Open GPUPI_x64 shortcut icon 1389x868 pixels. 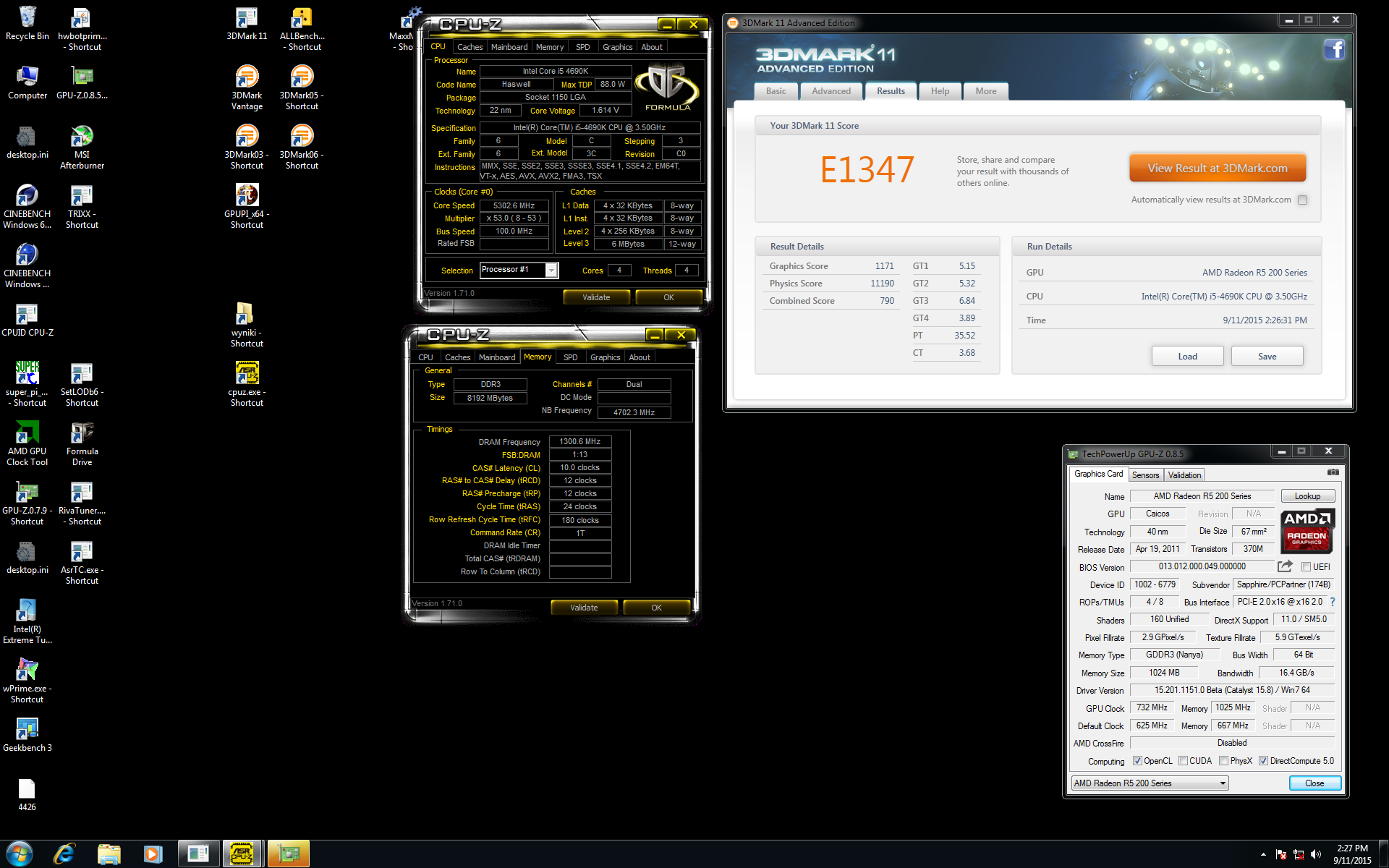(247, 207)
